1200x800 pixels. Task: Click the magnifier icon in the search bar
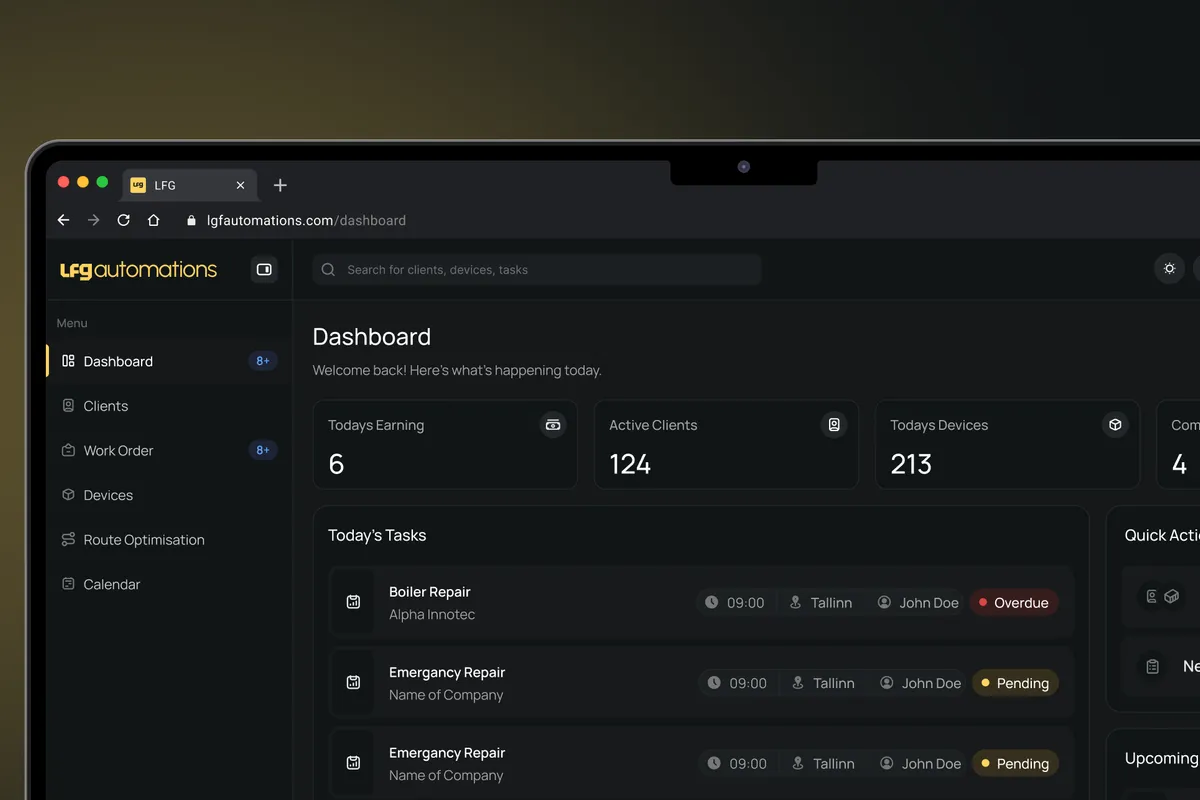pyautogui.click(x=327, y=269)
